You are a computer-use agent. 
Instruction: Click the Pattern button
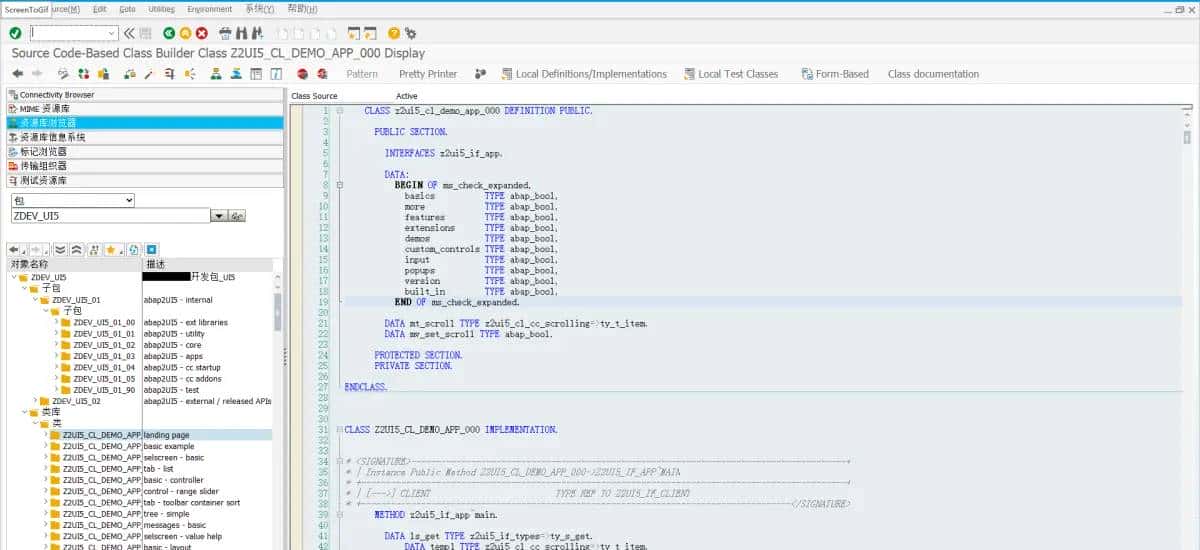tap(362, 74)
